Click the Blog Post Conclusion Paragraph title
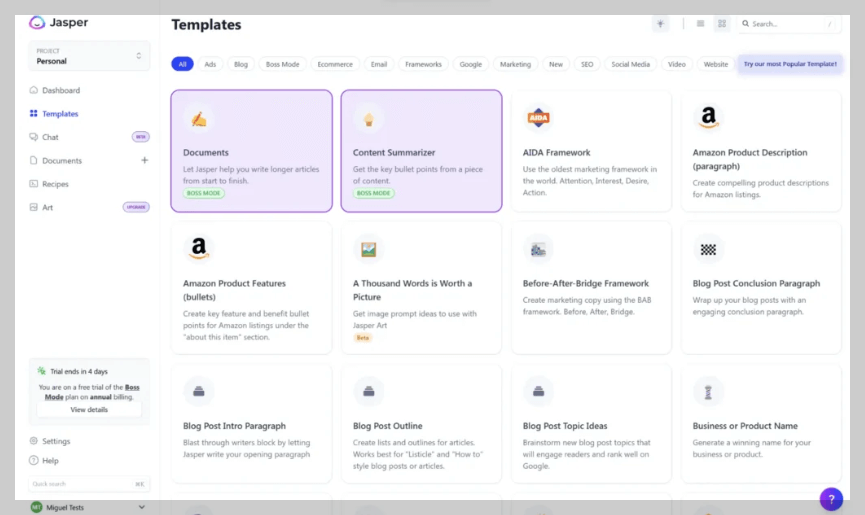 pyautogui.click(x=756, y=283)
